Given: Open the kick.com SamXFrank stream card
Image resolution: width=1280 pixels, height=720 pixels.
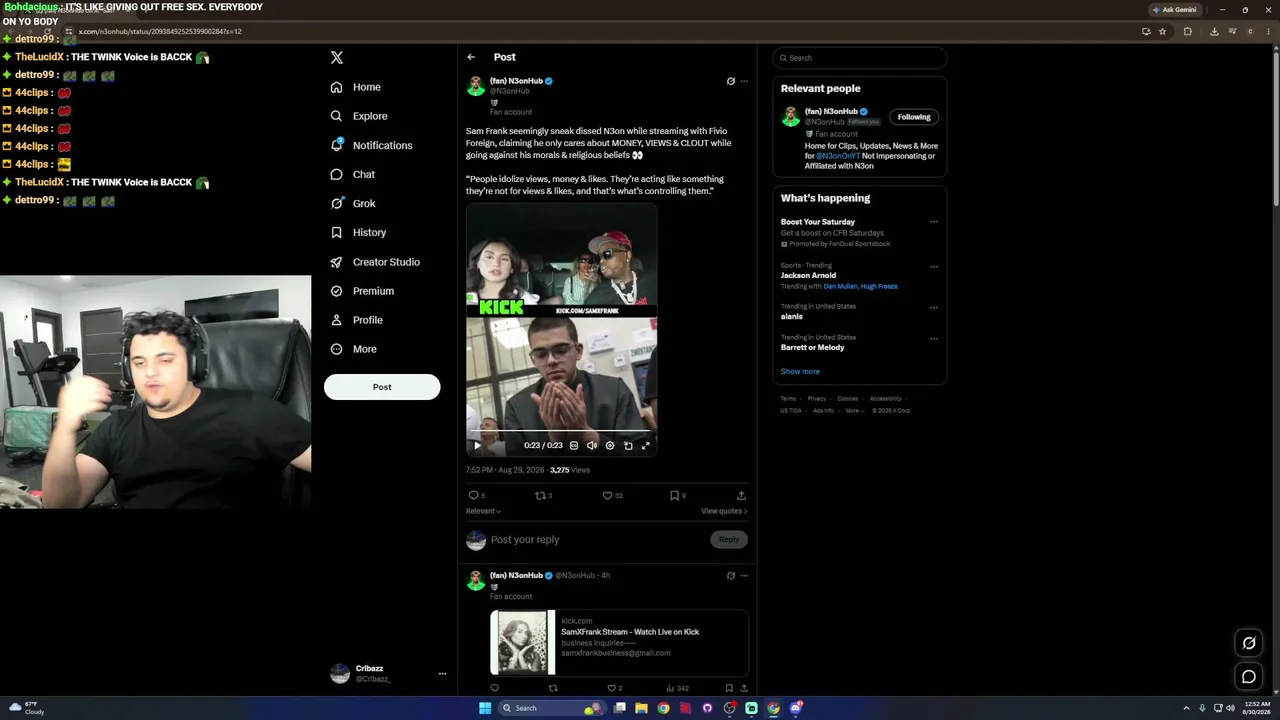Looking at the screenshot, I should click(619, 642).
